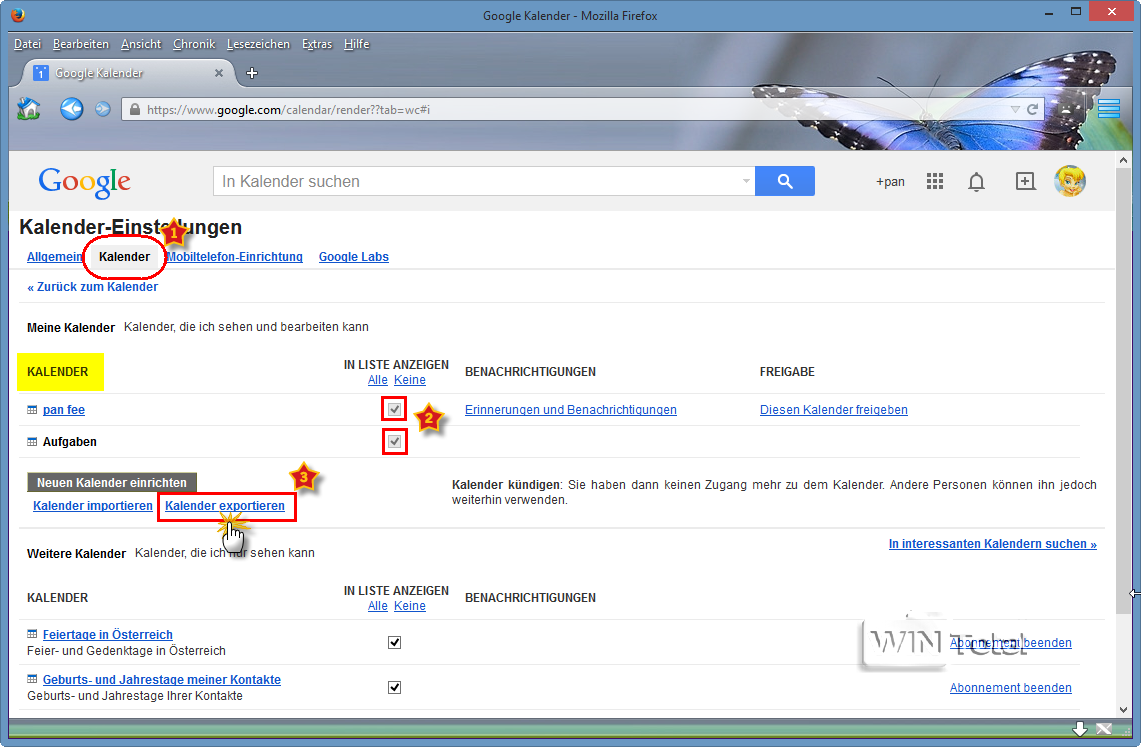Image resolution: width=1141 pixels, height=747 pixels.
Task: Click the +pan profile link
Action: (890, 182)
